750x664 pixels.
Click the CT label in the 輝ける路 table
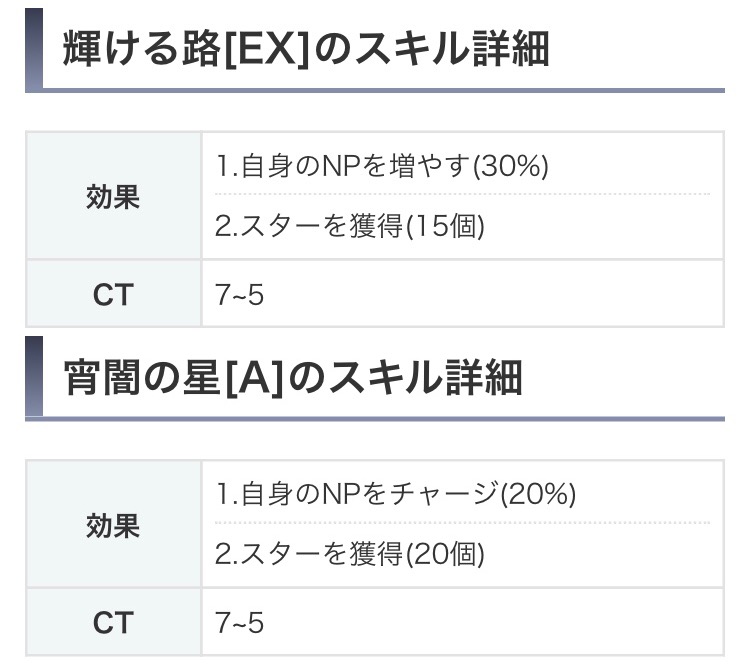[113, 294]
